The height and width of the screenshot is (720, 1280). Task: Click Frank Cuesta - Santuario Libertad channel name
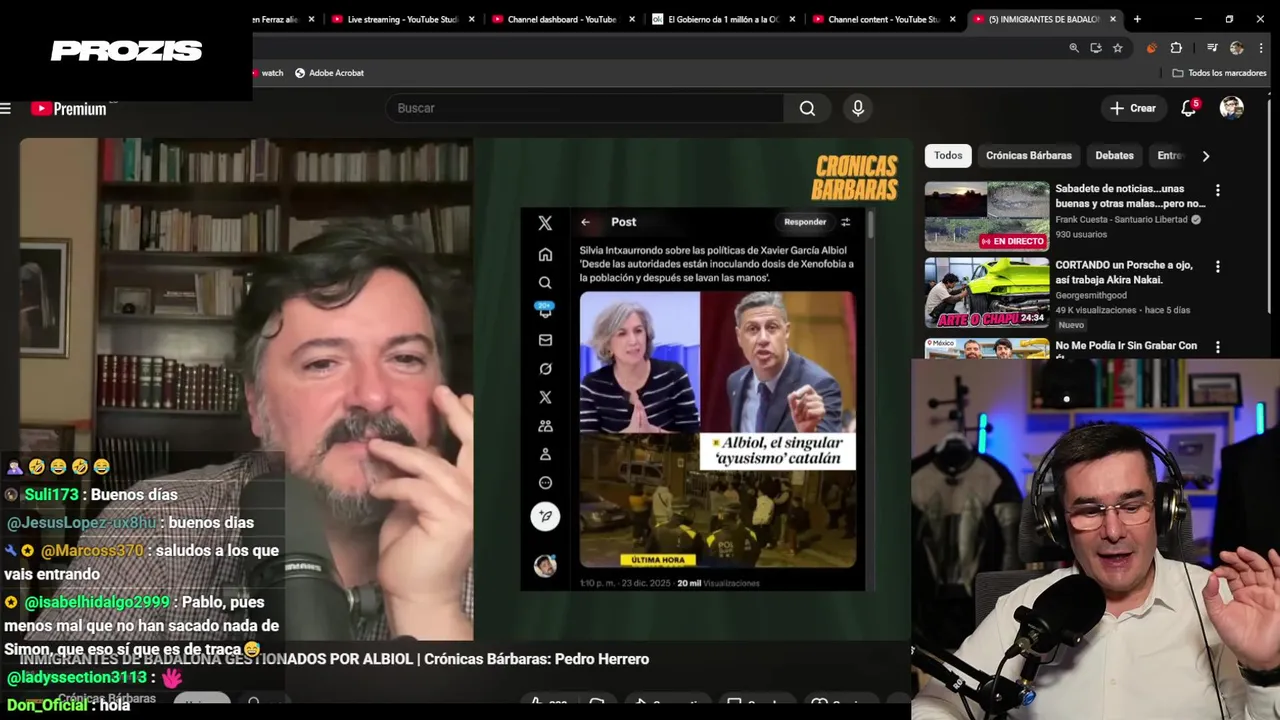coord(1121,219)
